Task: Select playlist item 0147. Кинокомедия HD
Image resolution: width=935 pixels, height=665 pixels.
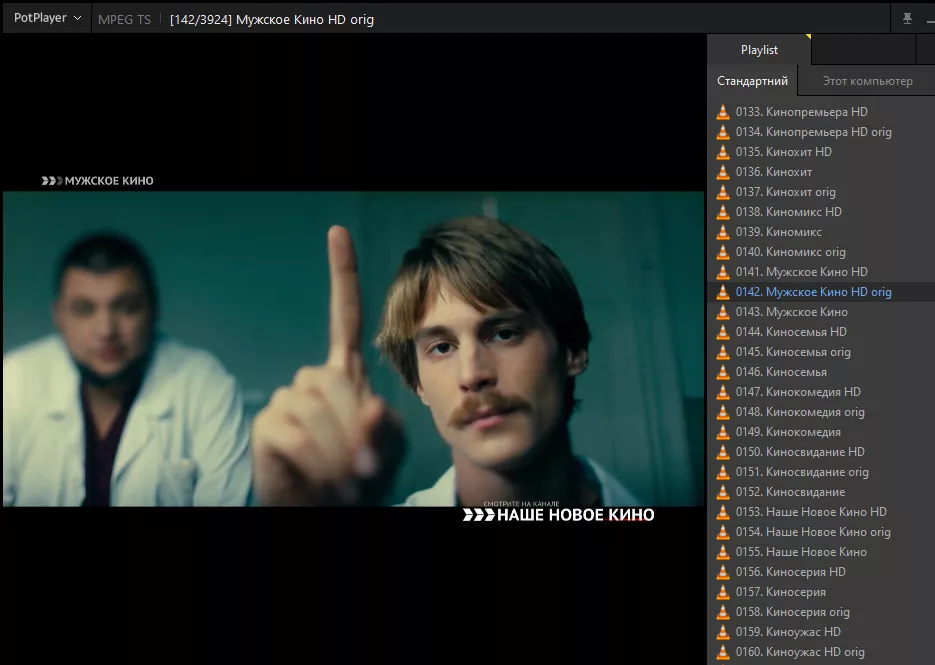Action: (x=821, y=392)
